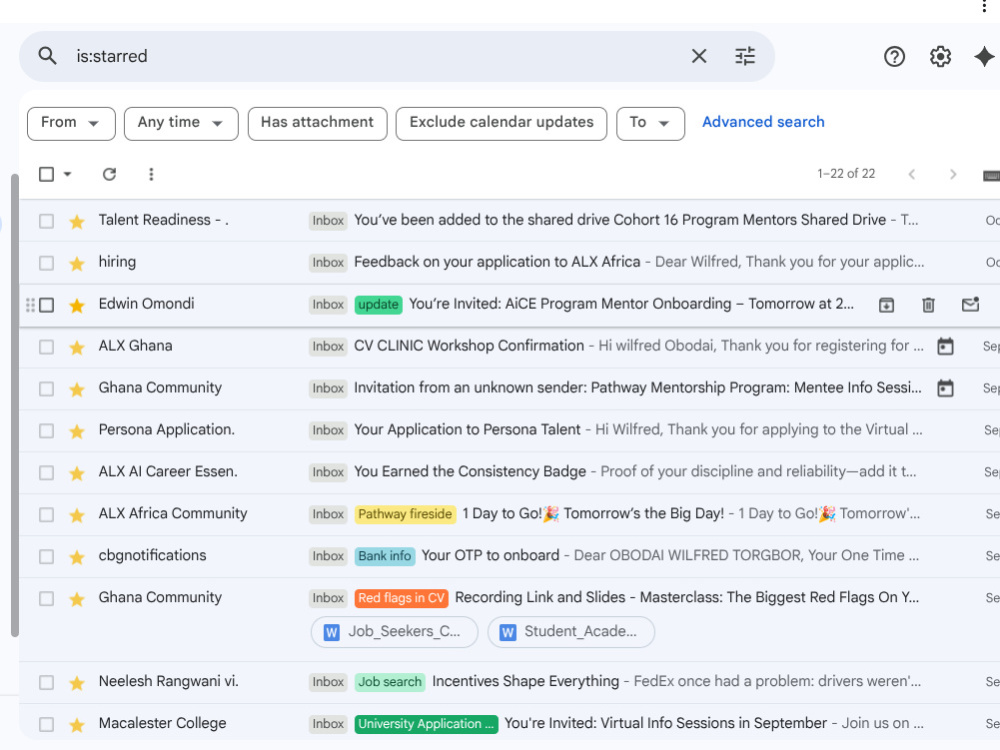Open the Settings gear icon
The height and width of the screenshot is (750, 1000).
tap(940, 57)
